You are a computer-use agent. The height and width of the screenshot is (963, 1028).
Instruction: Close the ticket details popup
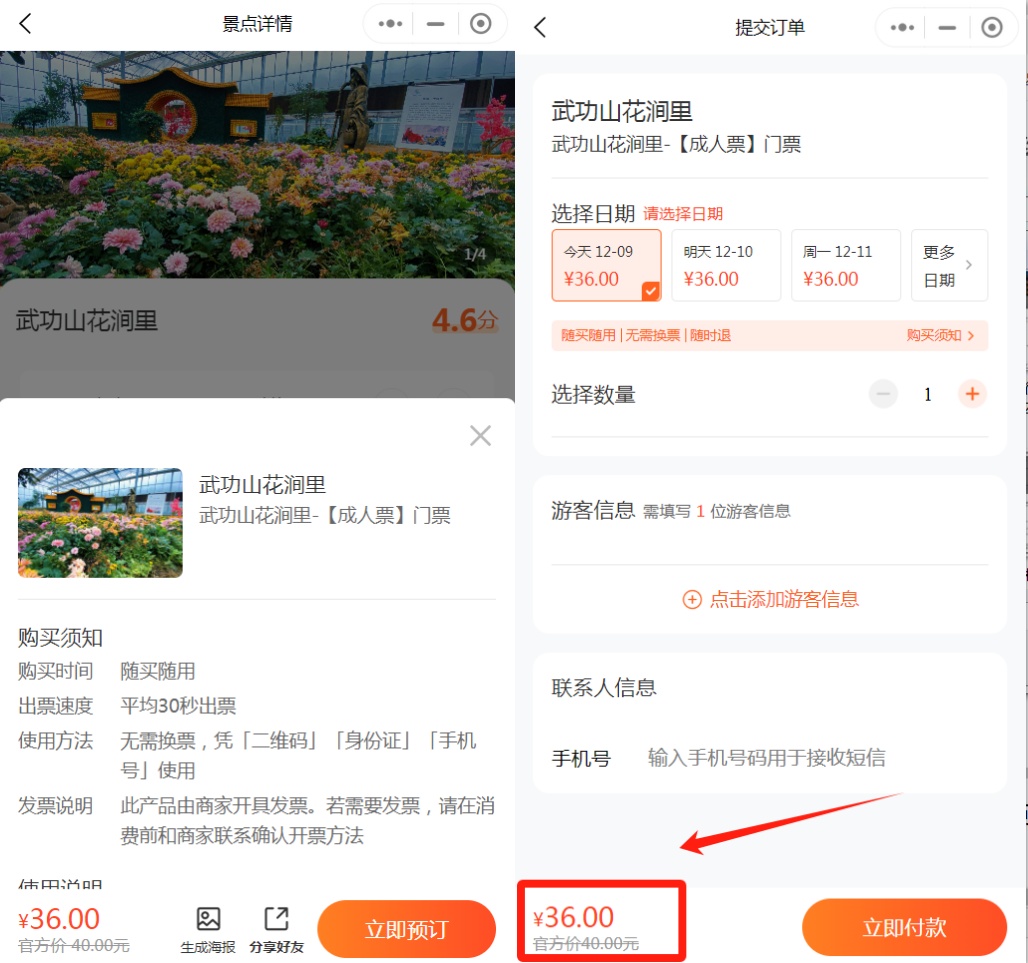coord(481,436)
